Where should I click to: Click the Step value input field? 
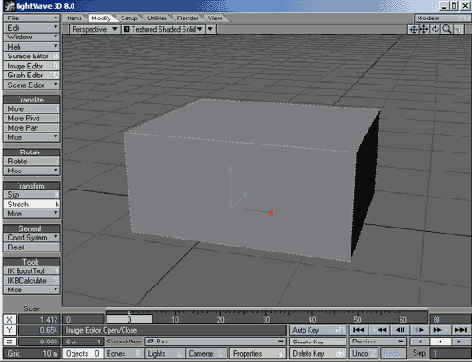click(x=450, y=353)
